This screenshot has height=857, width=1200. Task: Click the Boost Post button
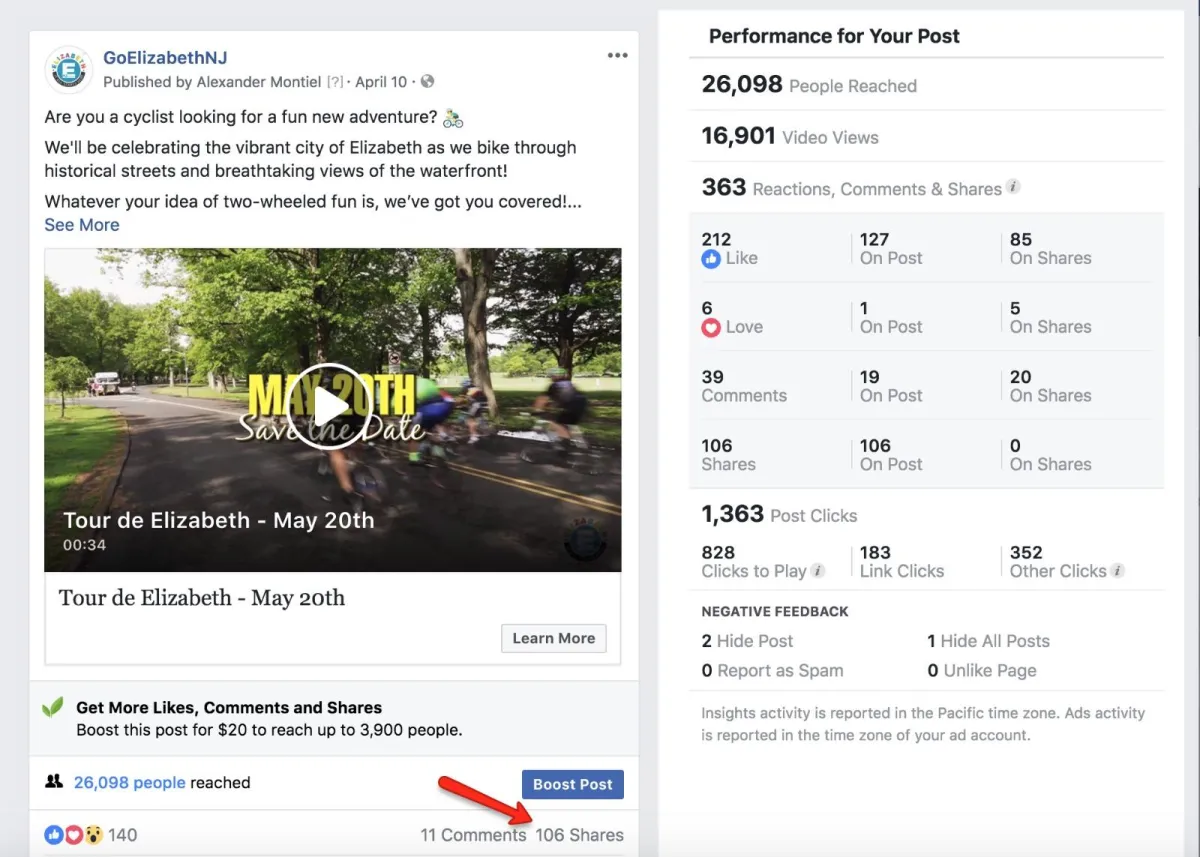point(573,784)
